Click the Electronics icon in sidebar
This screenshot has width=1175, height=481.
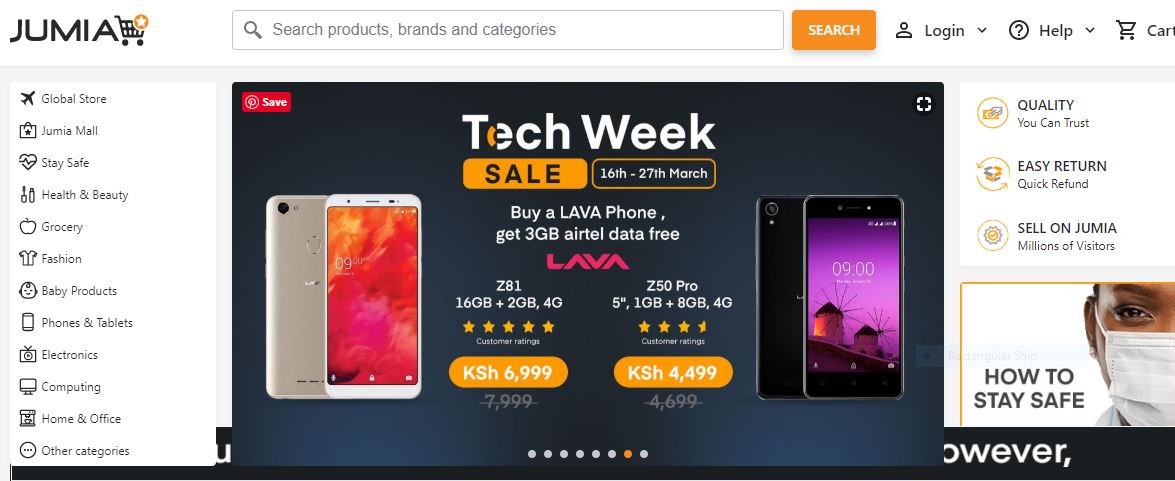28,354
